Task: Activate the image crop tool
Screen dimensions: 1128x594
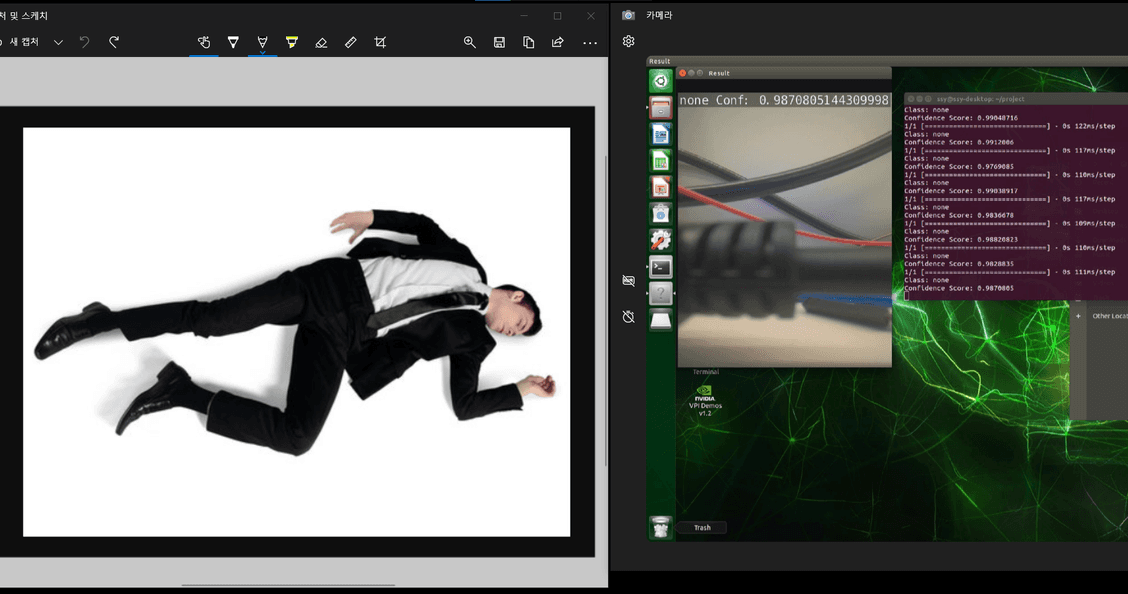Action: [380, 42]
